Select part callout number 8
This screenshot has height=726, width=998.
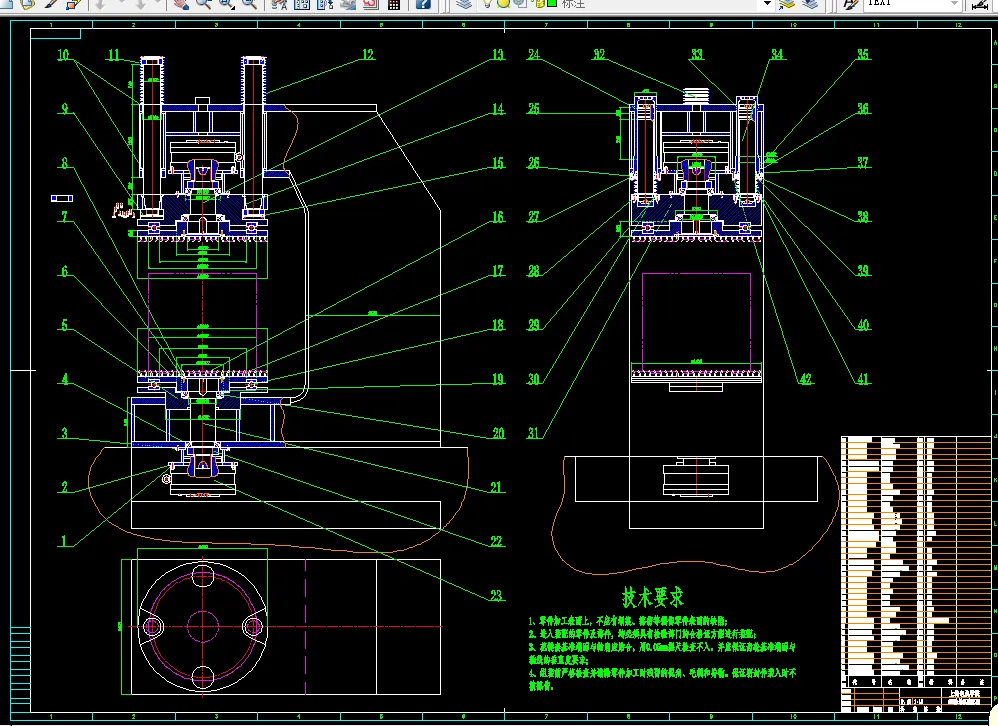[x=64, y=163]
